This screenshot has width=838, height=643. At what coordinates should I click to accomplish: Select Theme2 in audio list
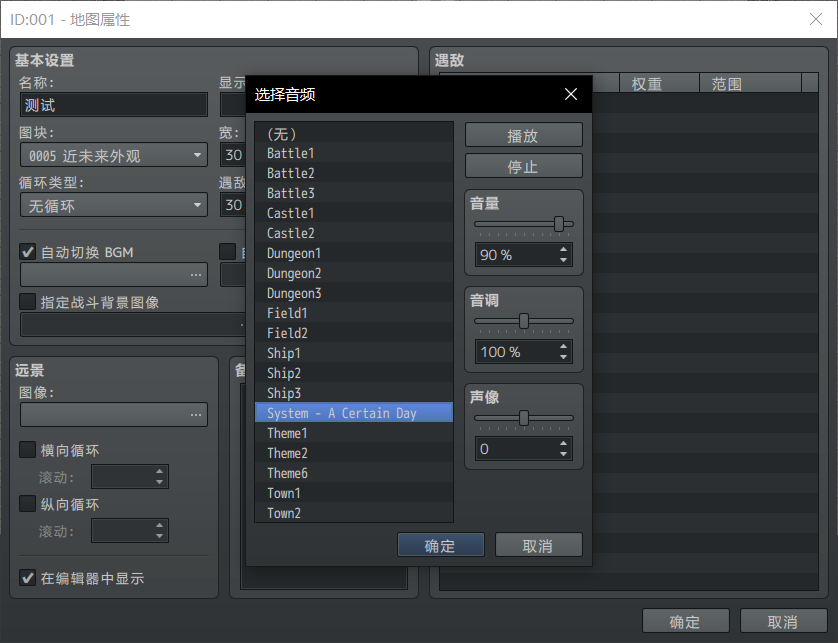(x=354, y=453)
